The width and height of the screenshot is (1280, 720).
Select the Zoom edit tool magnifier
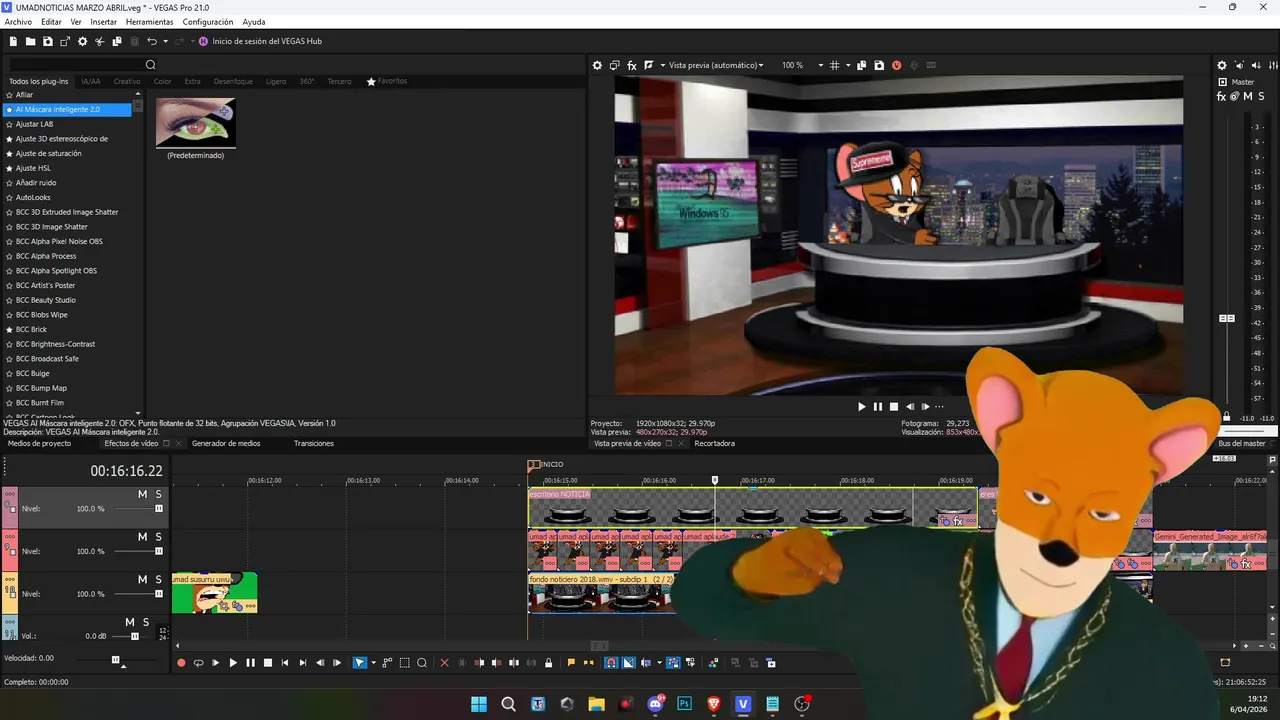422,663
